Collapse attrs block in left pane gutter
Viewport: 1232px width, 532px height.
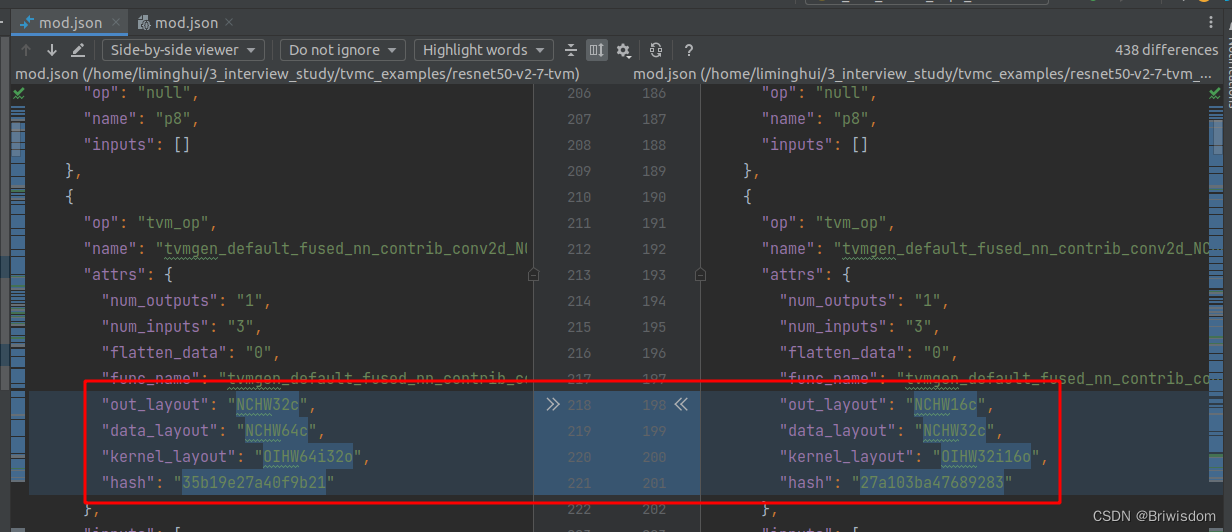tap(533, 274)
